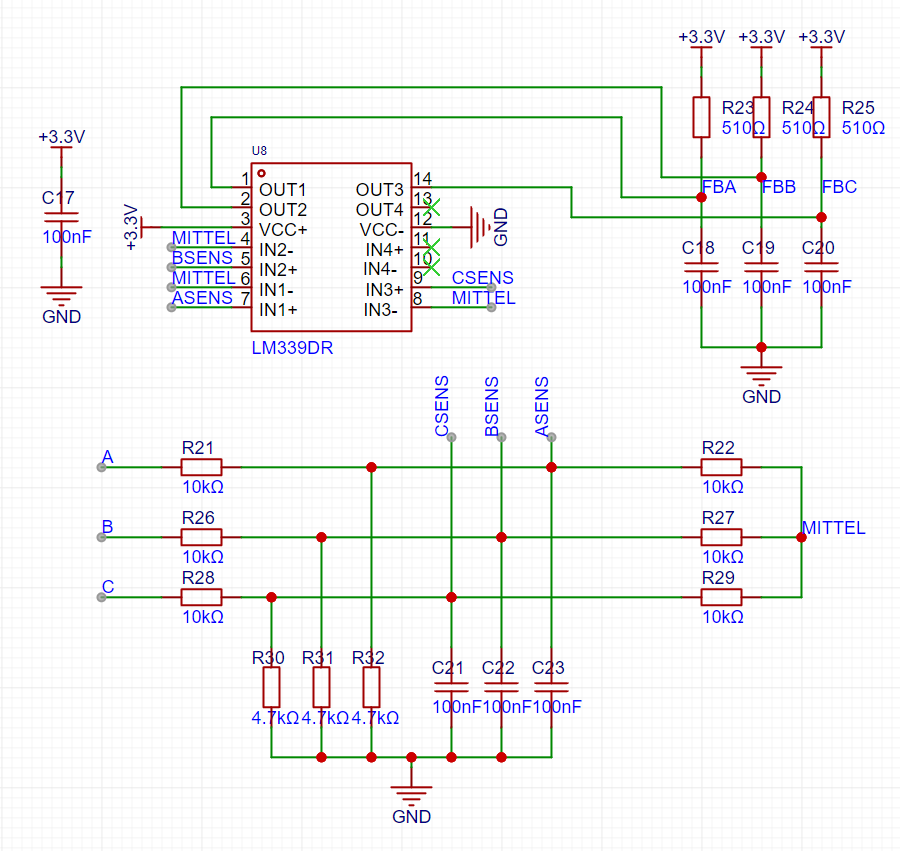
Task: Select capacitor C22 symbol
Action: pos(501,687)
